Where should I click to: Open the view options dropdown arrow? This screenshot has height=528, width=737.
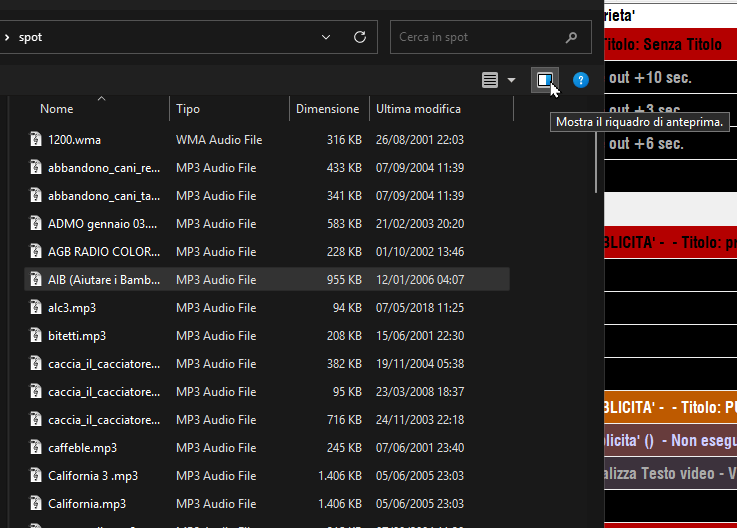511,80
